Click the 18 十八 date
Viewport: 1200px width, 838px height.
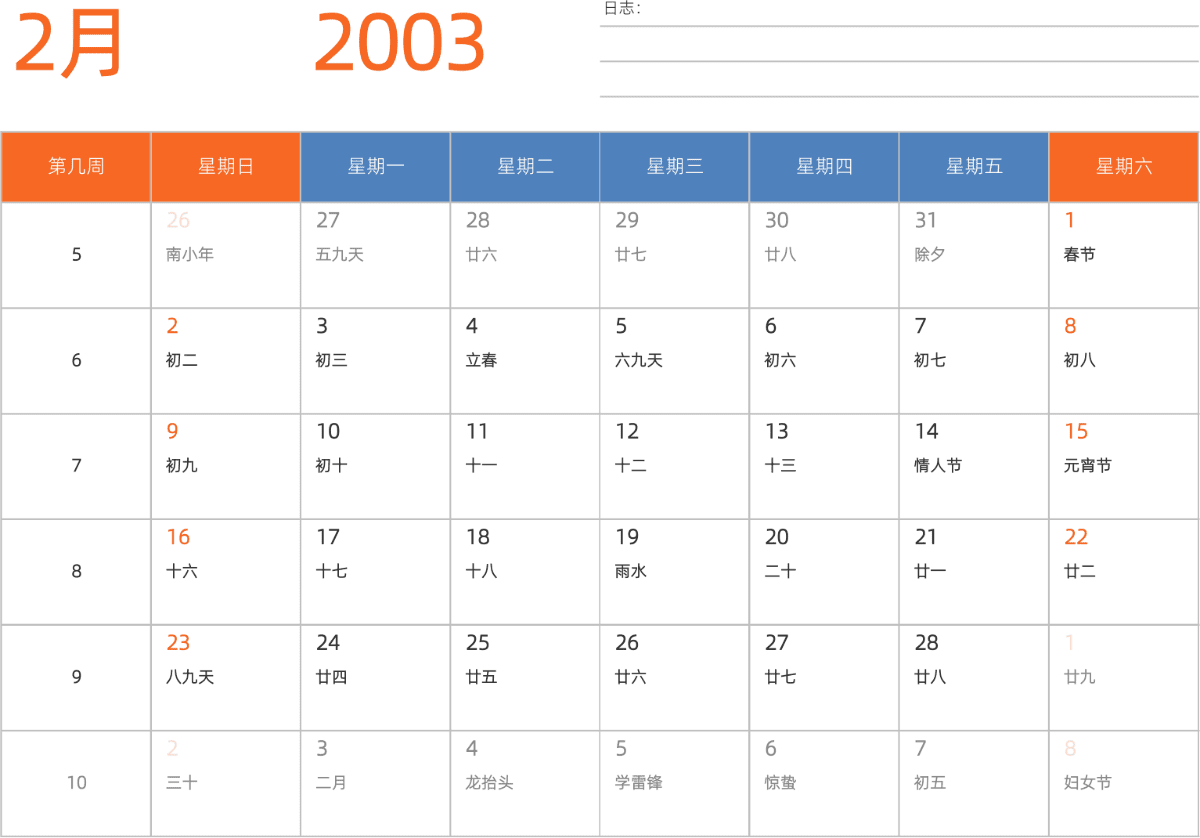pos(525,572)
